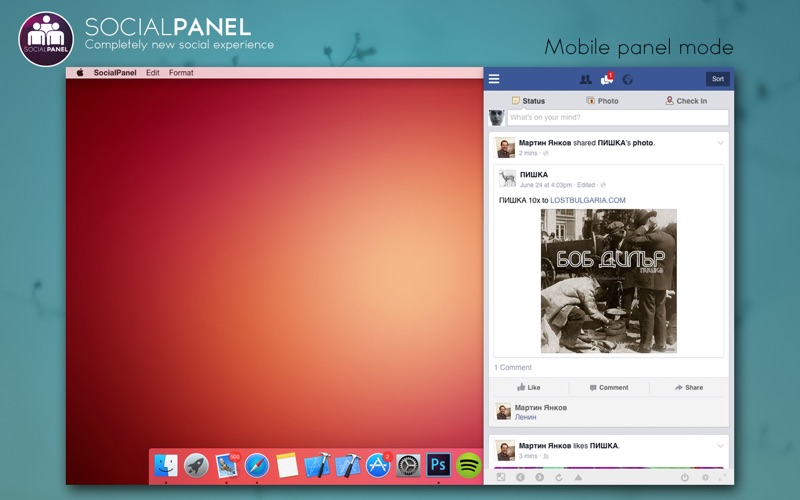This screenshot has height=500, width=800.
Task: Select the Photo tab
Action: (x=602, y=101)
